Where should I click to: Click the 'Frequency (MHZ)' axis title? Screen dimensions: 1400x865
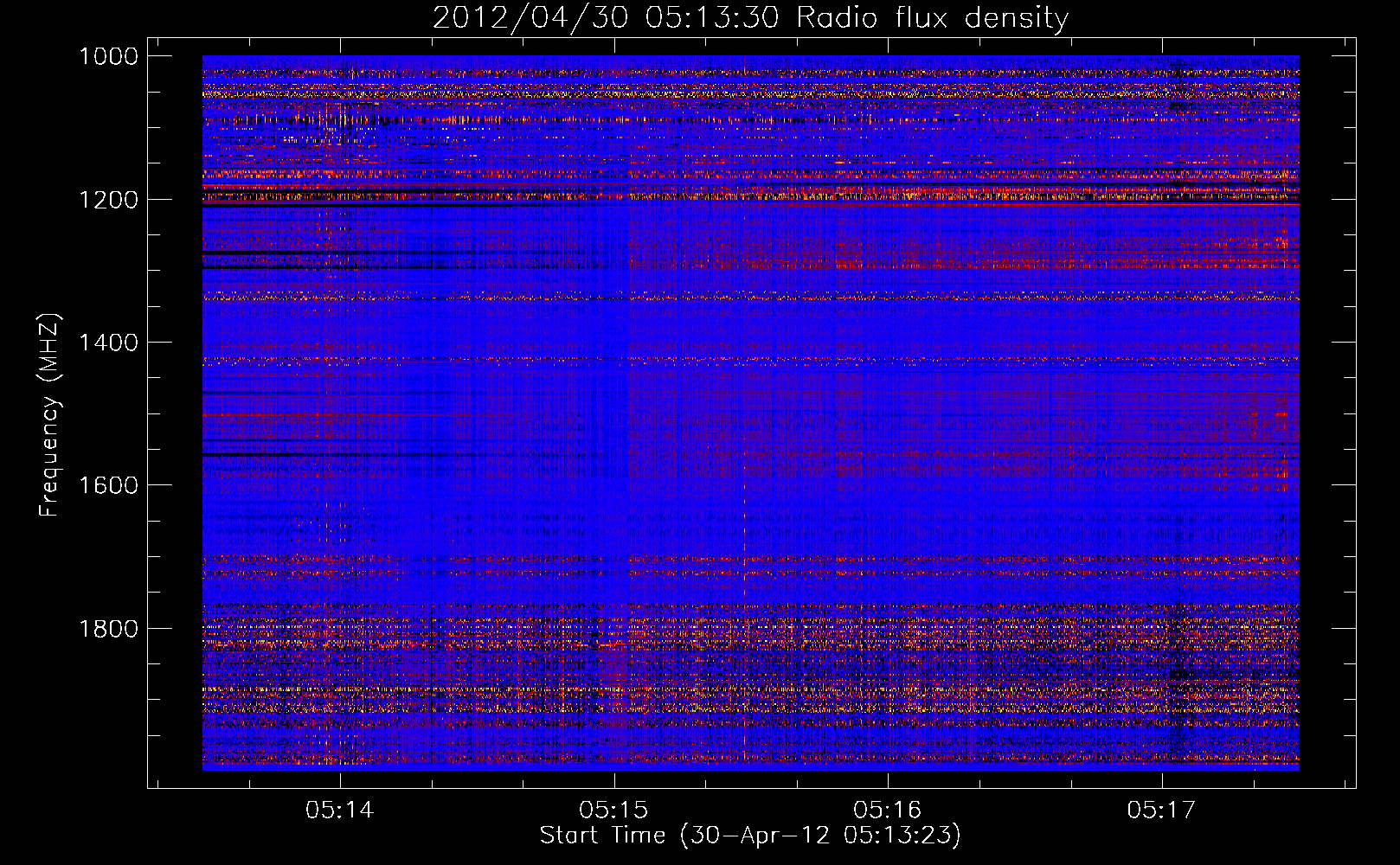[x=50, y=415]
